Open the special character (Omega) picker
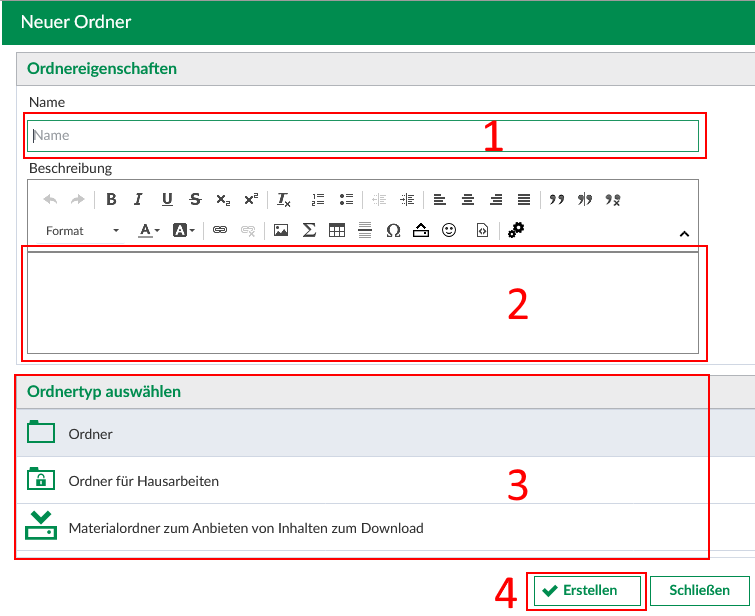 [393, 230]
